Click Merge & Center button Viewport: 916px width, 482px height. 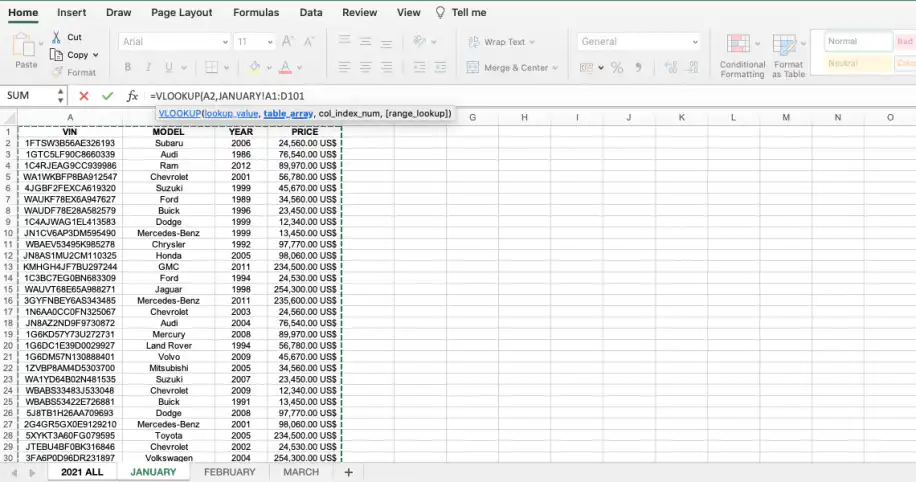pyautogui.click(x=507, y=68)
